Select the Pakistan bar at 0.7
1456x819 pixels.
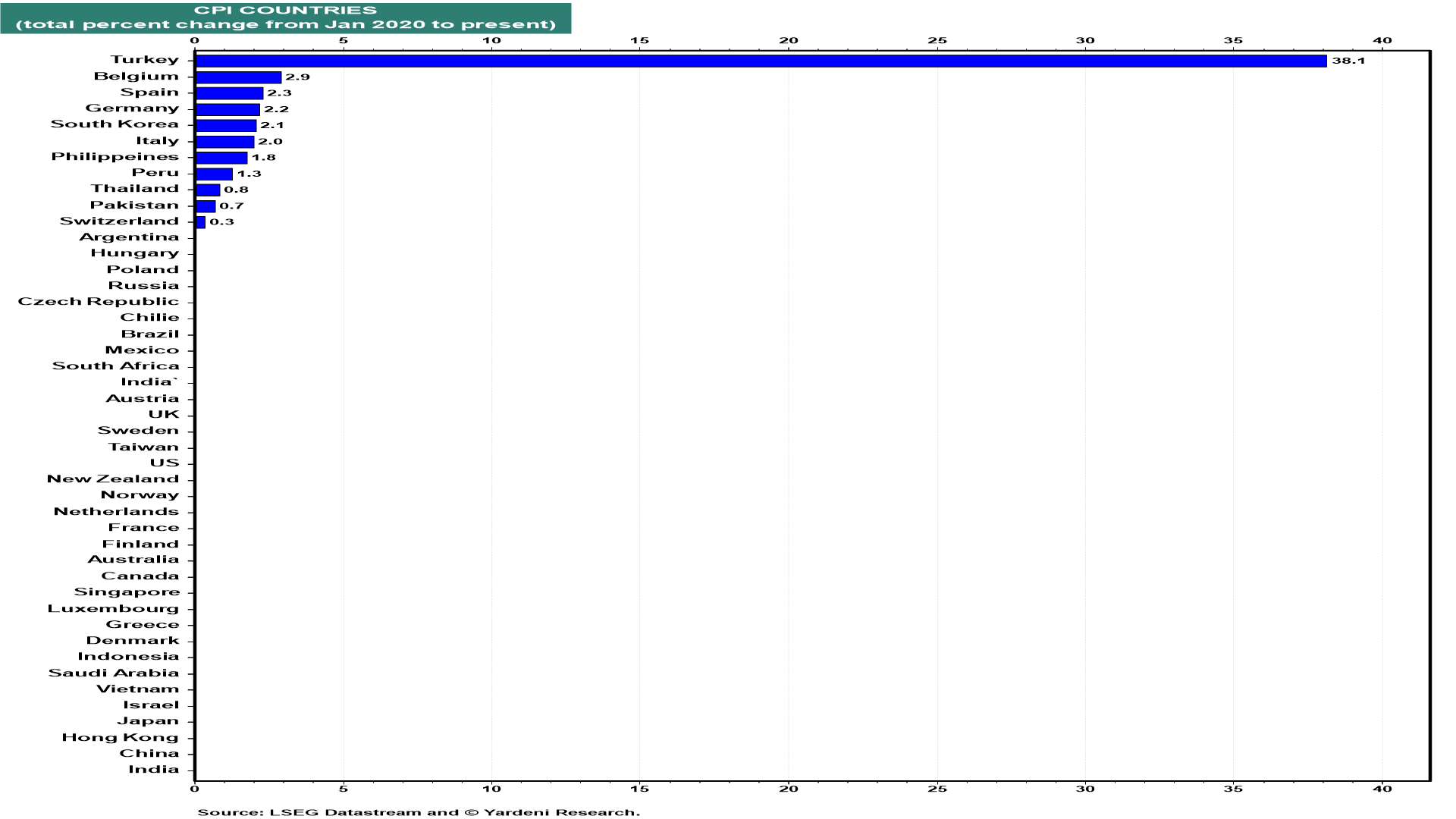(x=206, y=206)
